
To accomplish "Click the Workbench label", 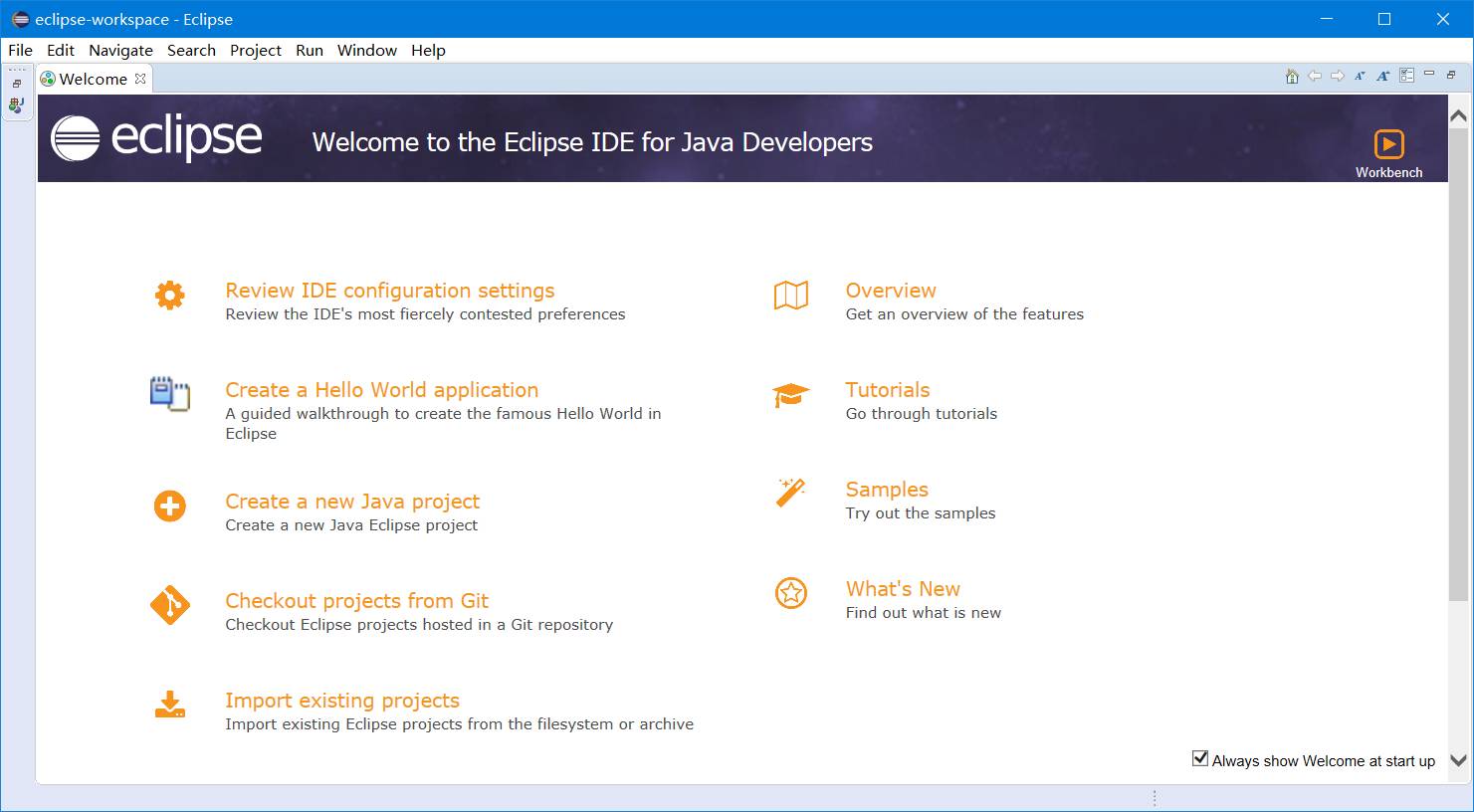I will (x=1388, y=172).
